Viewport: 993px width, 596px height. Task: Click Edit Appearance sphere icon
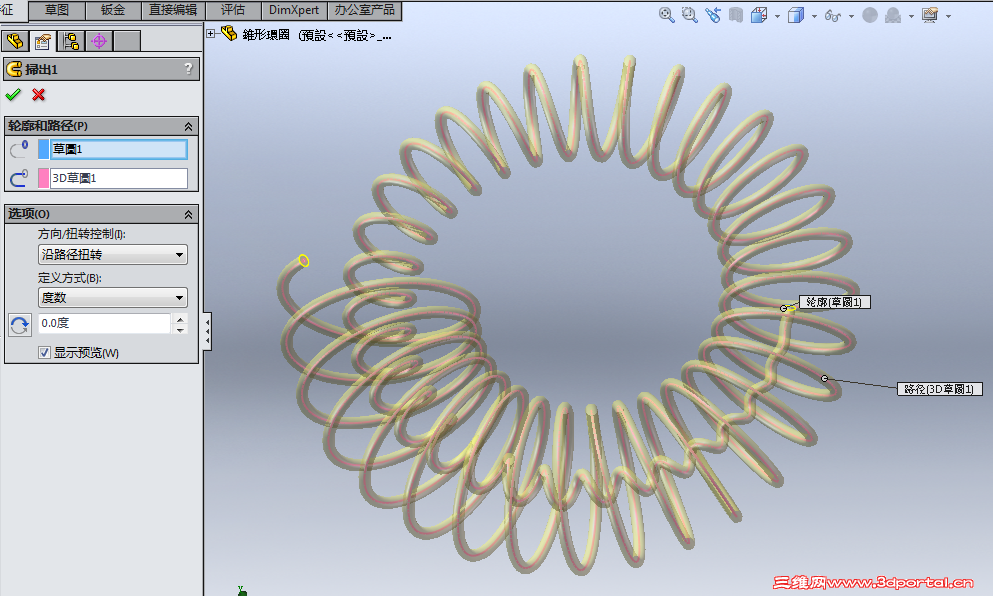point(870,15)
